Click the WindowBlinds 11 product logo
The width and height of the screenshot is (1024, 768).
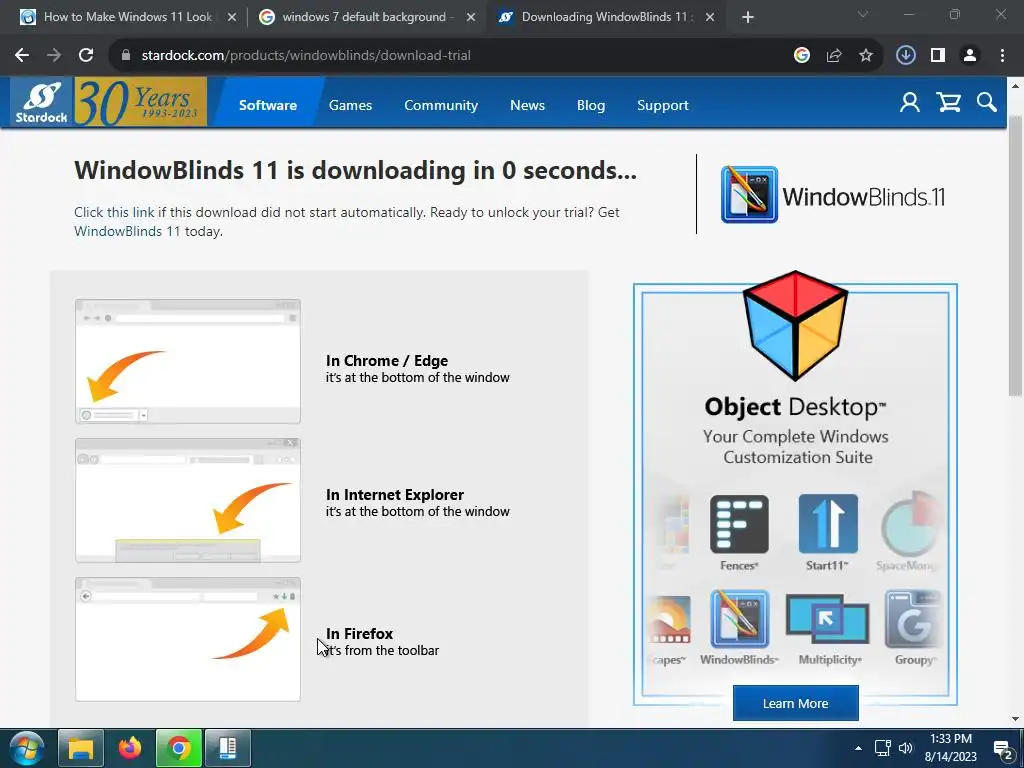click(833, 195)
